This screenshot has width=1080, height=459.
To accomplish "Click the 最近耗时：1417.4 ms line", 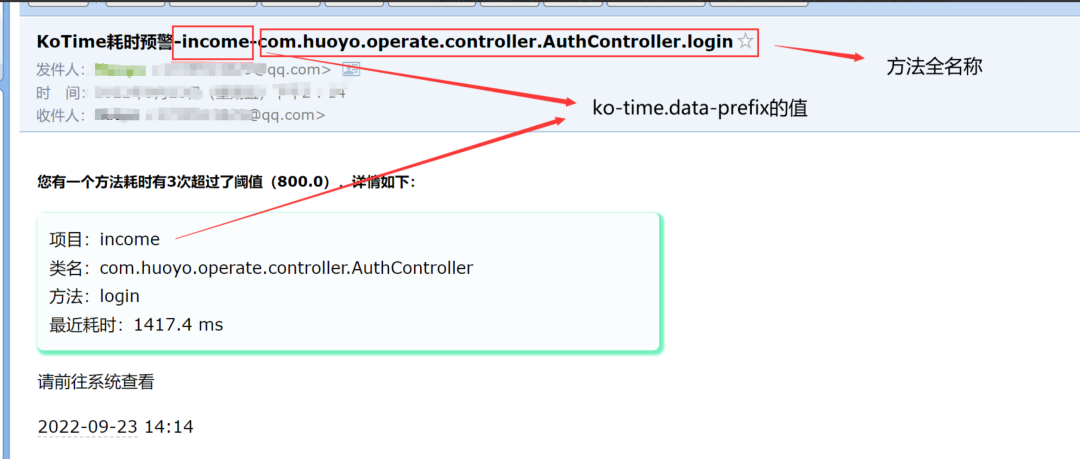I will point(136,325).
